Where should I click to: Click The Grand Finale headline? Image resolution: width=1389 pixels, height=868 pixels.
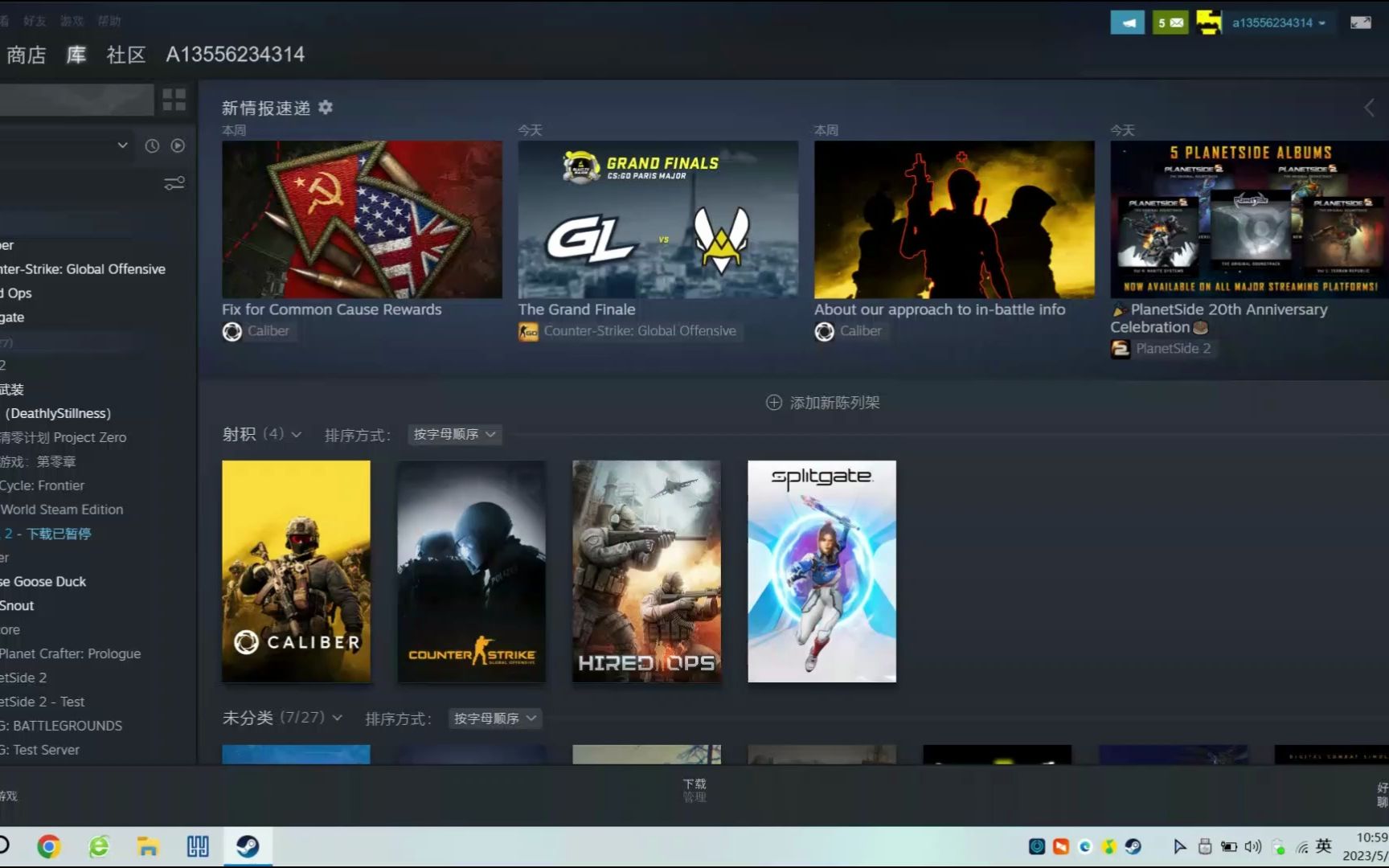(576, 309)
